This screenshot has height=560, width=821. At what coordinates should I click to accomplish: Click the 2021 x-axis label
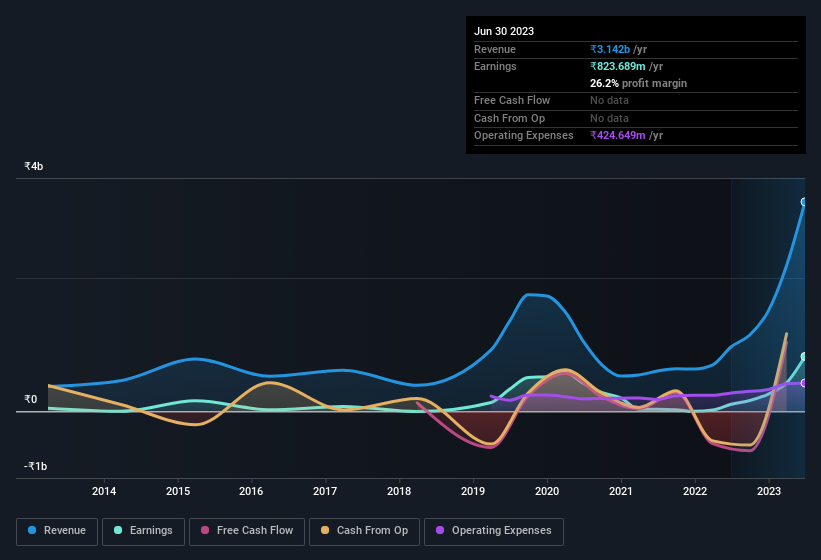[x=621, y=491]
